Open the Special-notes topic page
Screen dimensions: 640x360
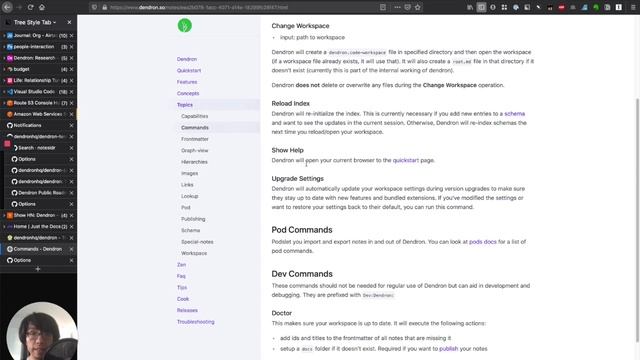click(198, 242)
